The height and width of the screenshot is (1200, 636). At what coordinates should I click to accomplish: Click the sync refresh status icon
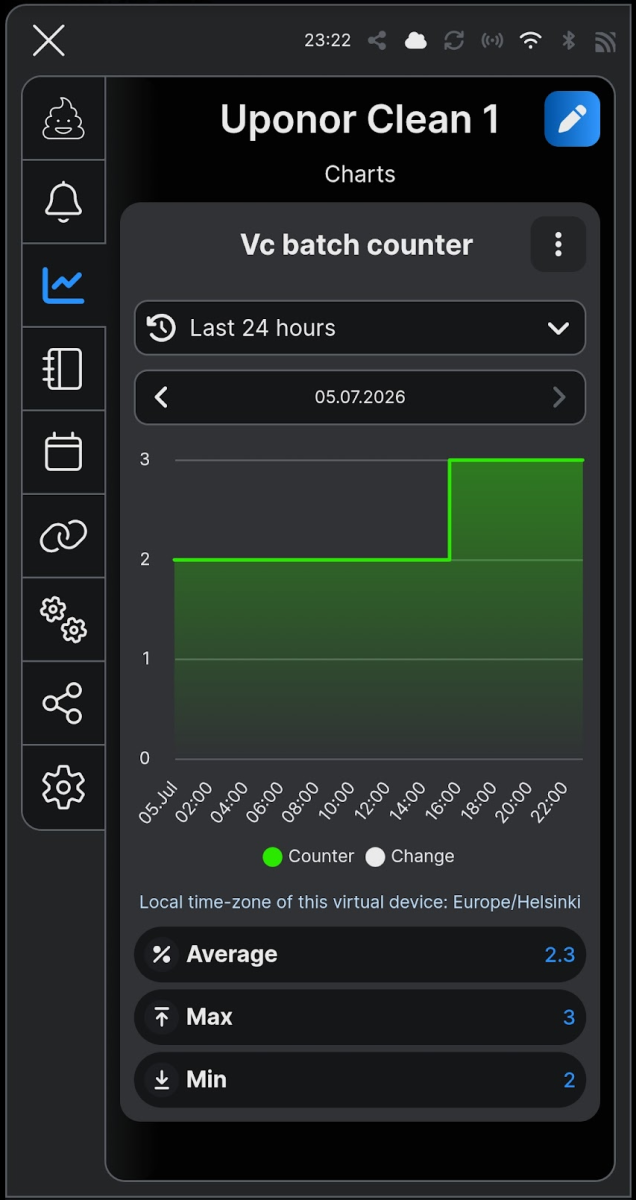tap(454, 40)
